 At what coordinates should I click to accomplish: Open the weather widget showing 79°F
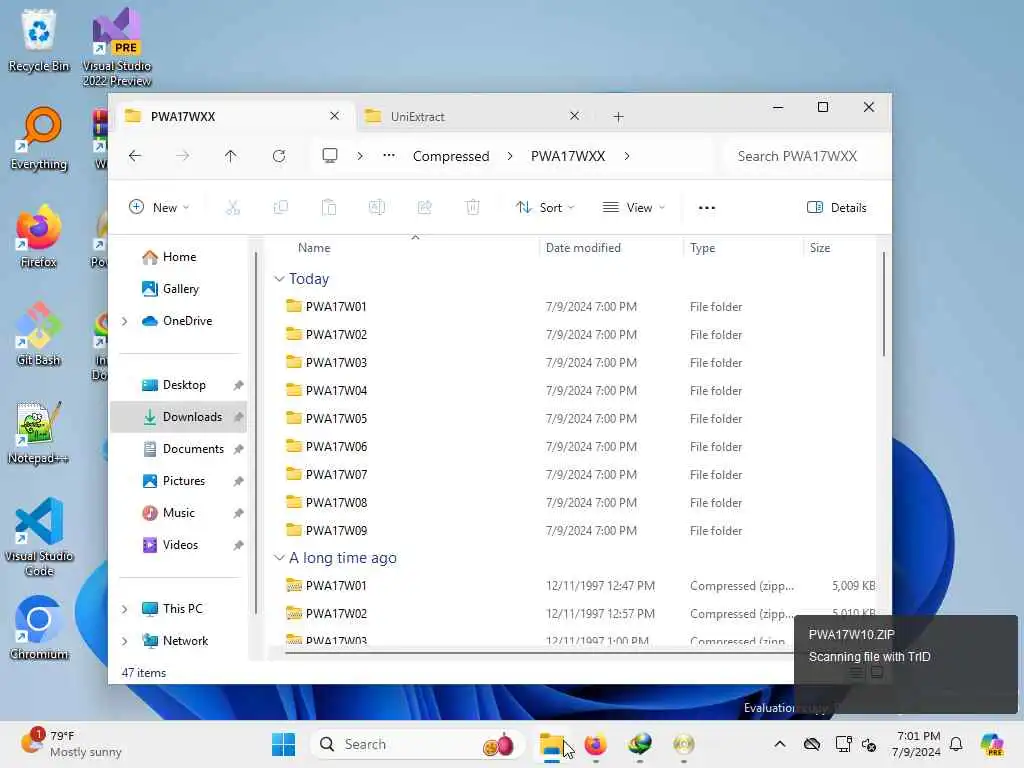pyautogui.click(x=72, y=744)
